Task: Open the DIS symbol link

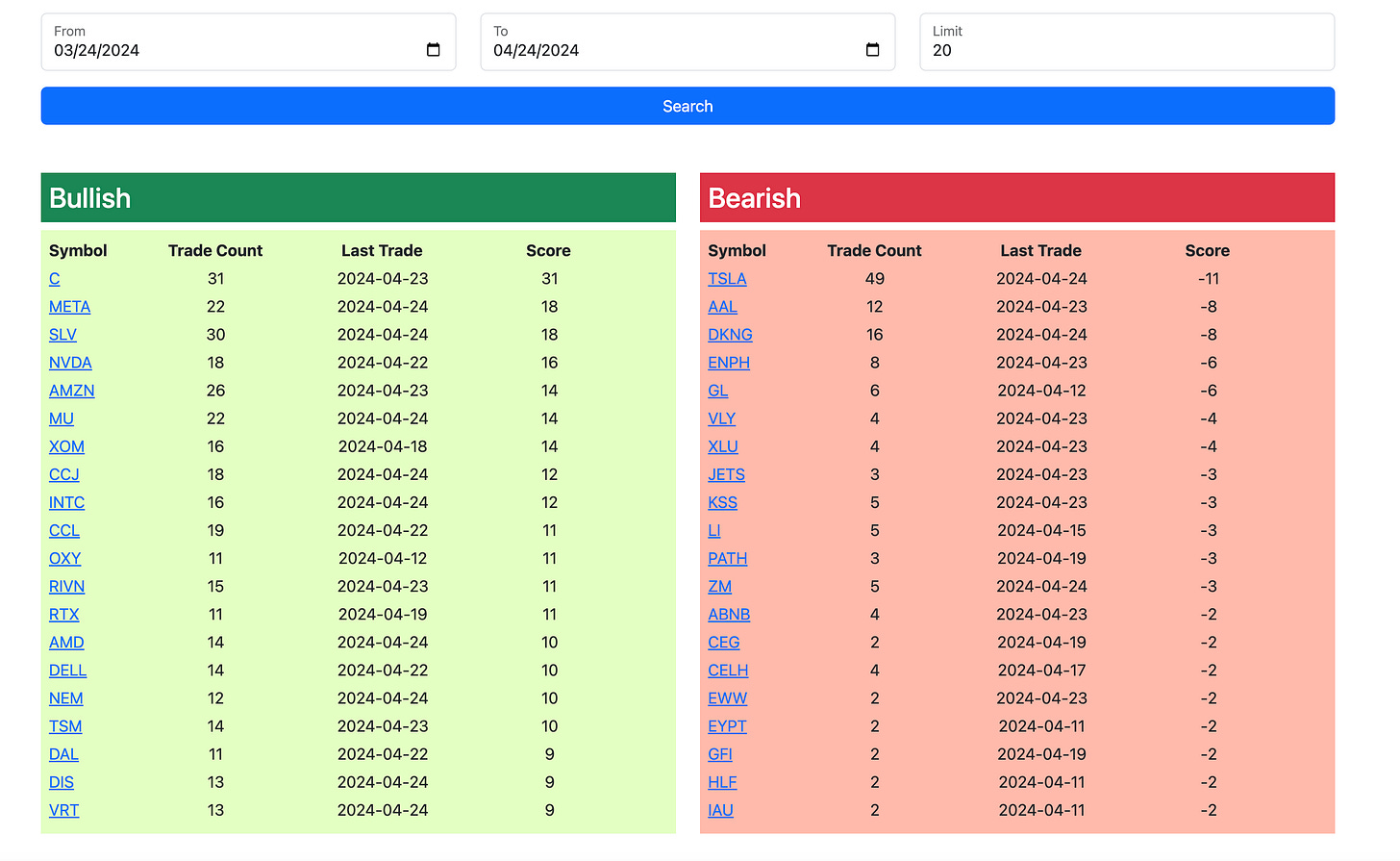Action: click(62, 781)
